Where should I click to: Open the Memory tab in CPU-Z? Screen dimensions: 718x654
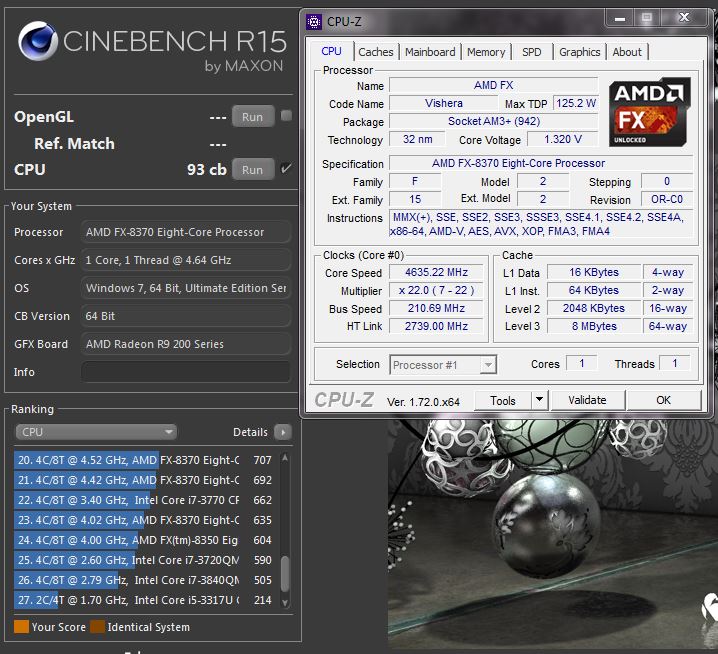486,52
